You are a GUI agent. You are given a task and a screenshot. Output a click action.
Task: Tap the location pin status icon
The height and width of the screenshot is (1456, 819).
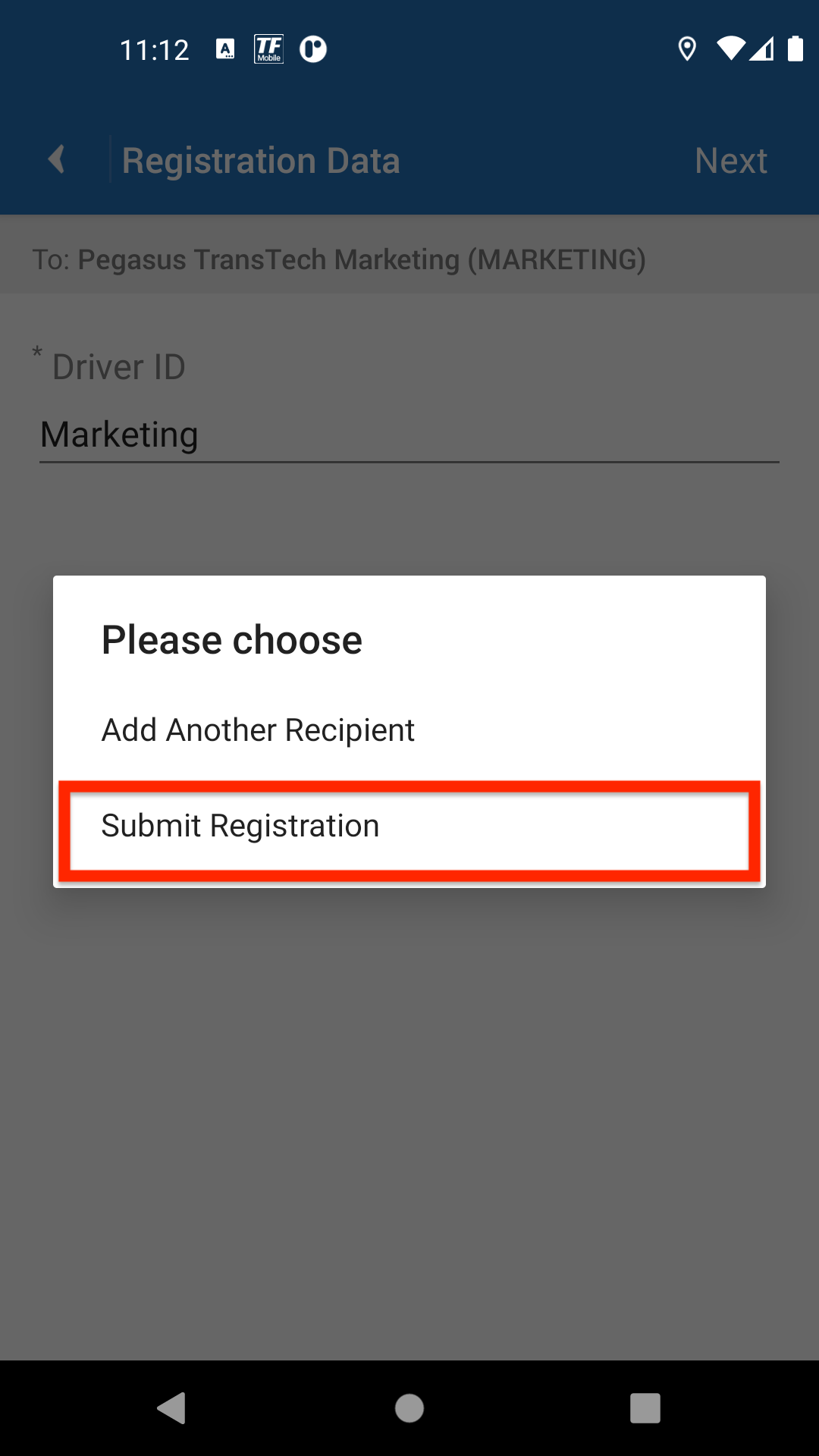[x=687, y=49]
